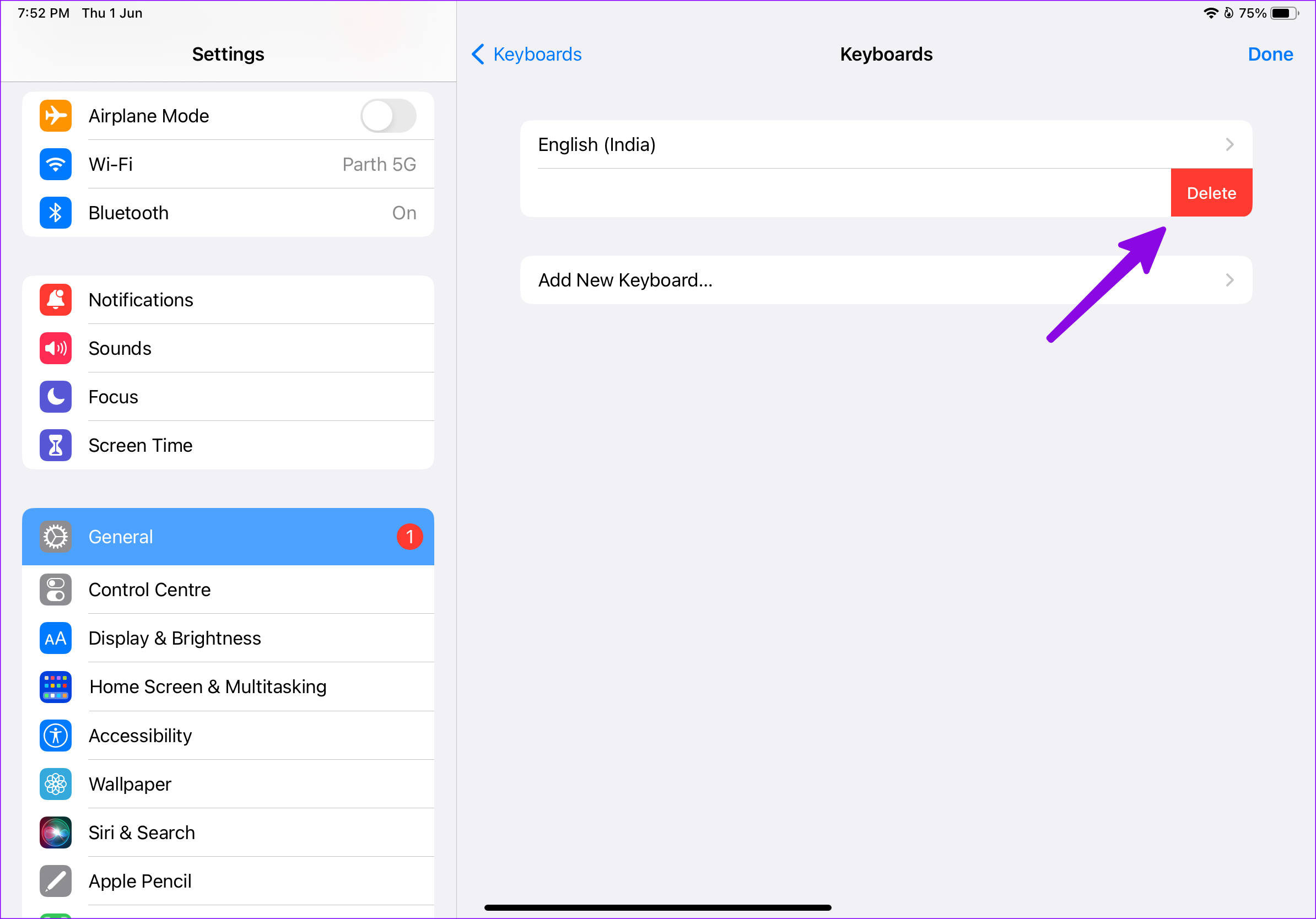Screen dimensions: 1316x919
Task: Open the Wi-Fi settings icon
Action: coord(56,164)
